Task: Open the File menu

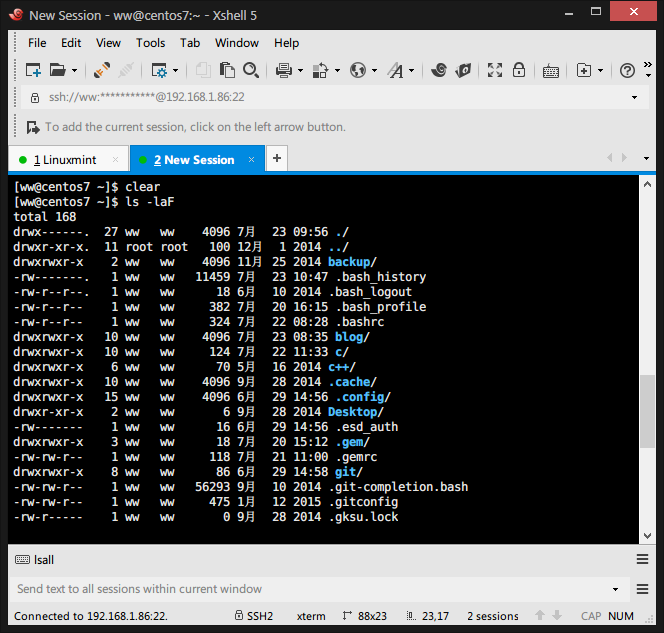Action: coord(37,43)
